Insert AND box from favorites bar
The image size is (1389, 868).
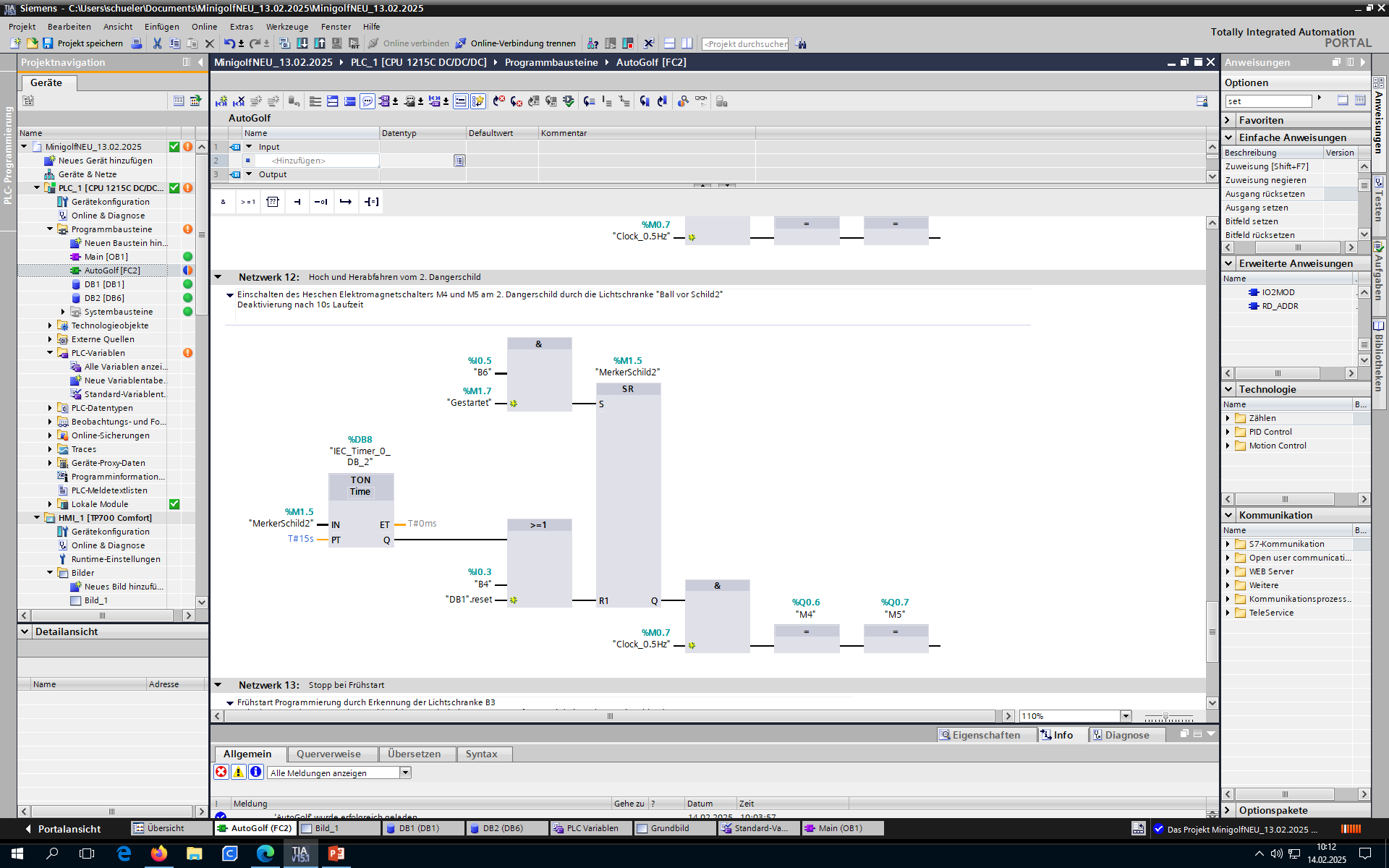coord(223,202)
